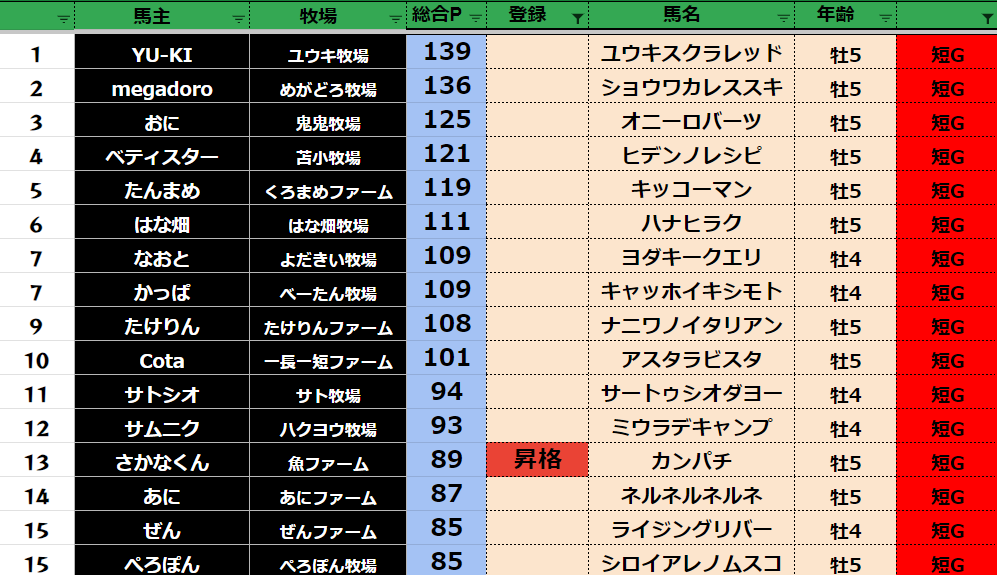Select the 馬主 header cell
Viewport: 997px width, 575px height.
coord(158,16)
